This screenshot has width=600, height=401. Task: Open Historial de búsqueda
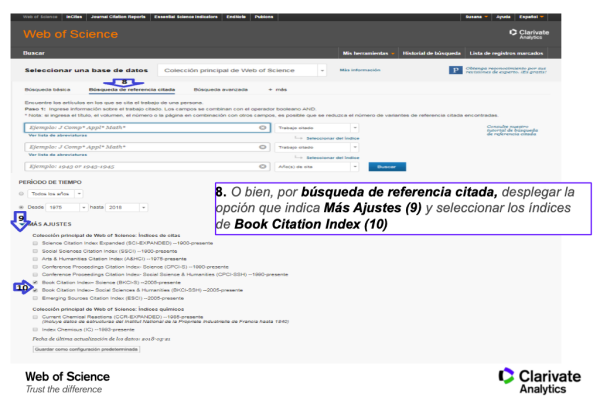click(432, 53)
